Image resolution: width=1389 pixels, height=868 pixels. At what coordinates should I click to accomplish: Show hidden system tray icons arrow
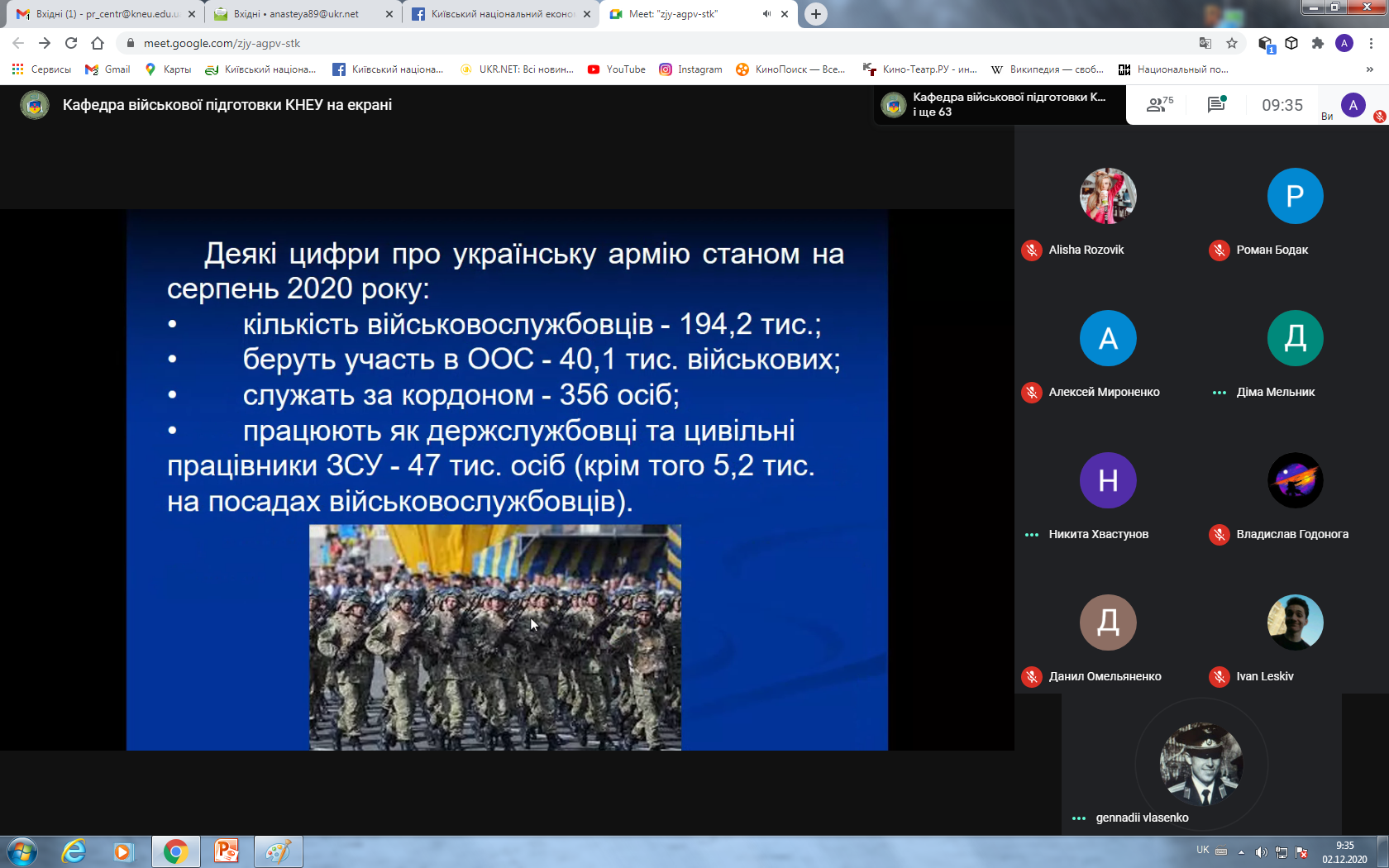1241,852
